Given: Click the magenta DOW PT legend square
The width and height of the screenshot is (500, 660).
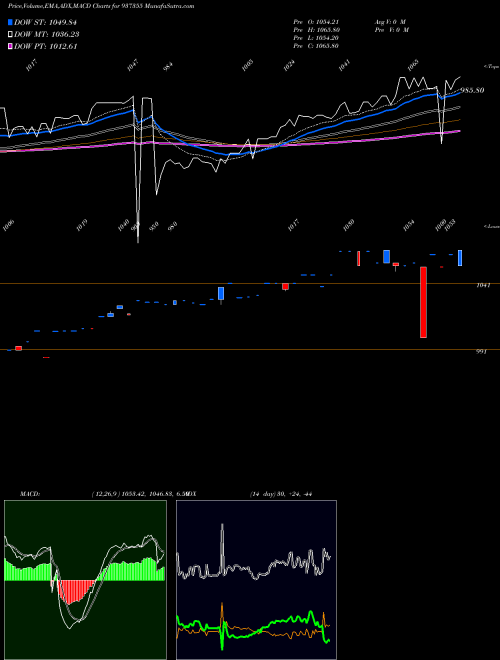Looking at the screenshot, I should click(11, 46).
